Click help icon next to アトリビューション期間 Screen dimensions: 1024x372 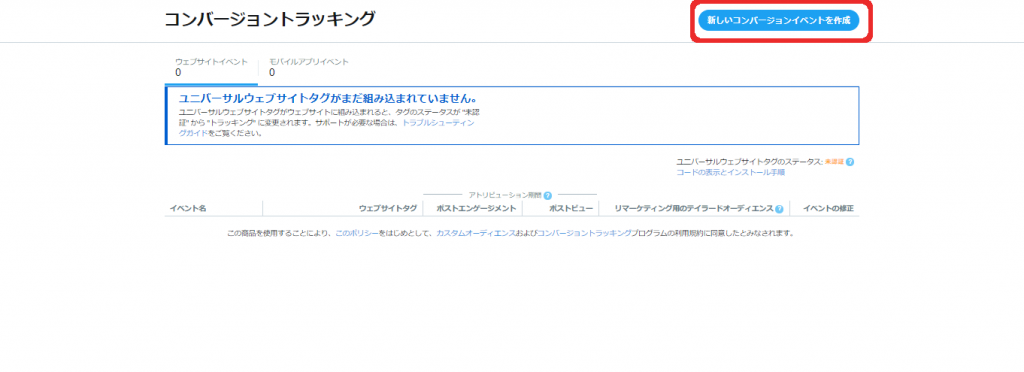coord(547,195)
